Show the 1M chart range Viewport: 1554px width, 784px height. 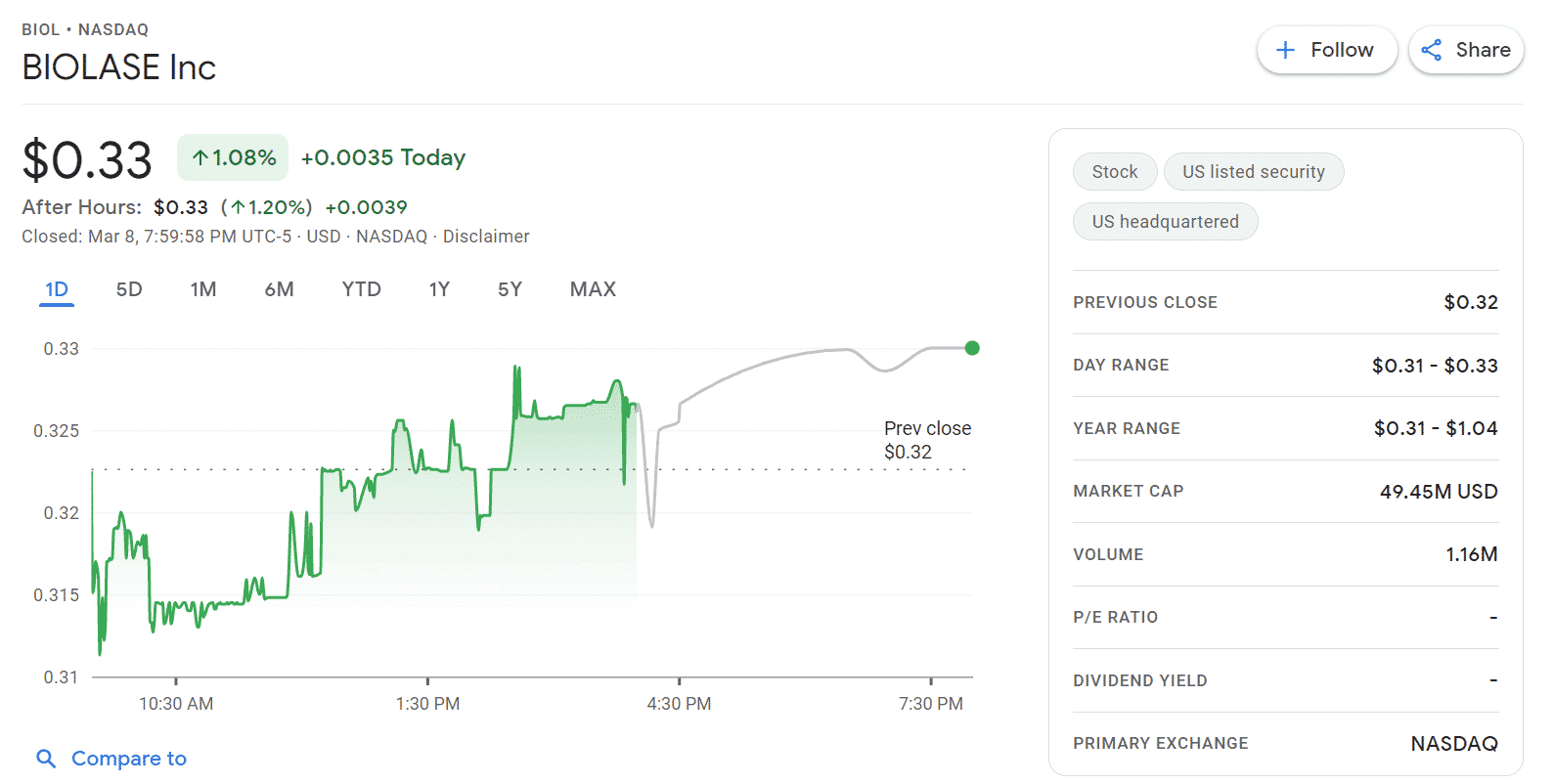[203, 289]
